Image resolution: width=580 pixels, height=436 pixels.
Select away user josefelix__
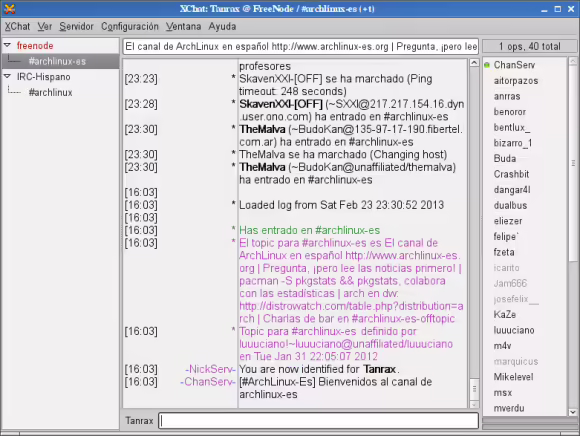coord(516,299)
